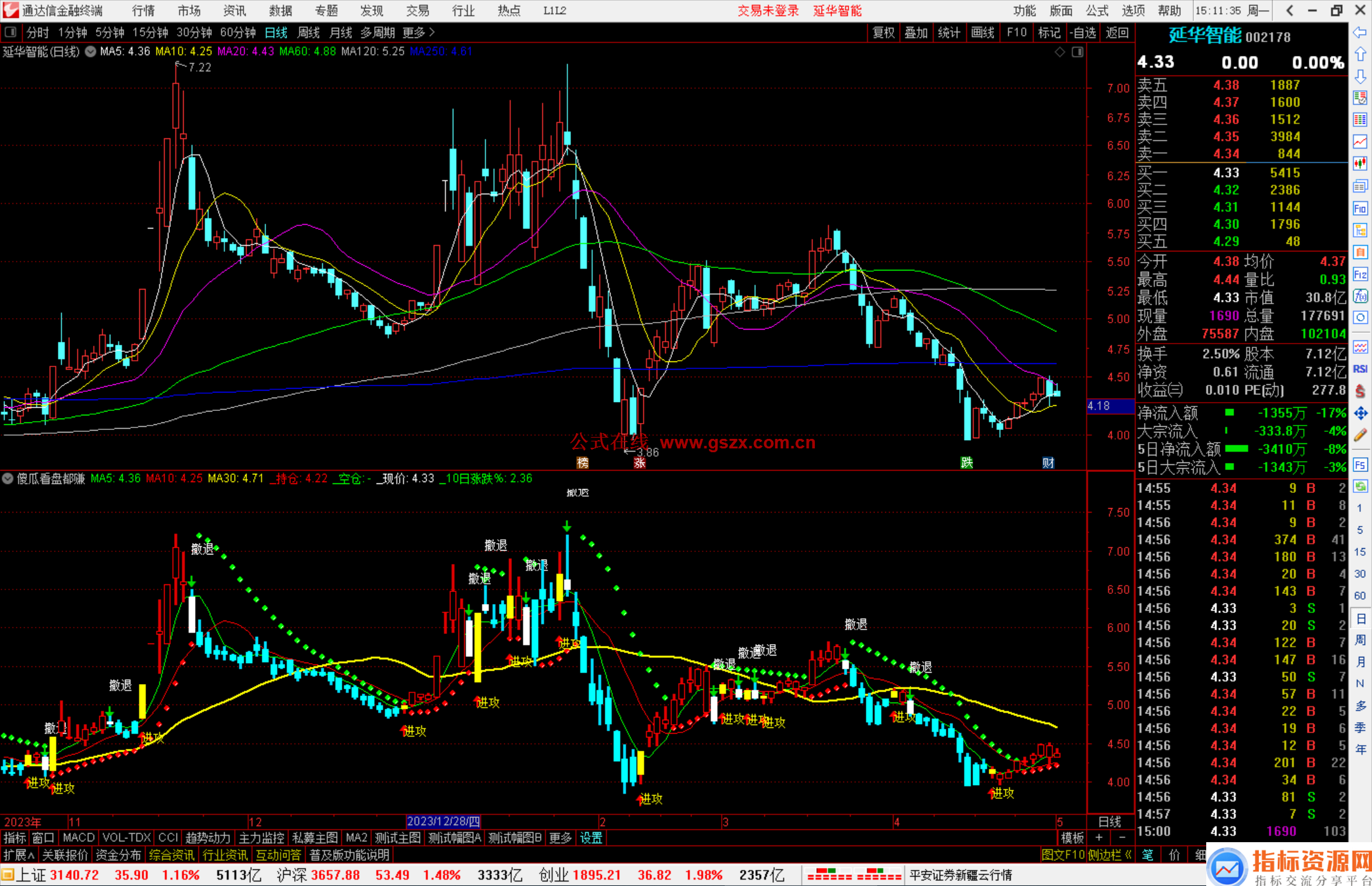Click the FS icon in right sidebar
Screen dimensions: 1372x886
point(1360,464)
